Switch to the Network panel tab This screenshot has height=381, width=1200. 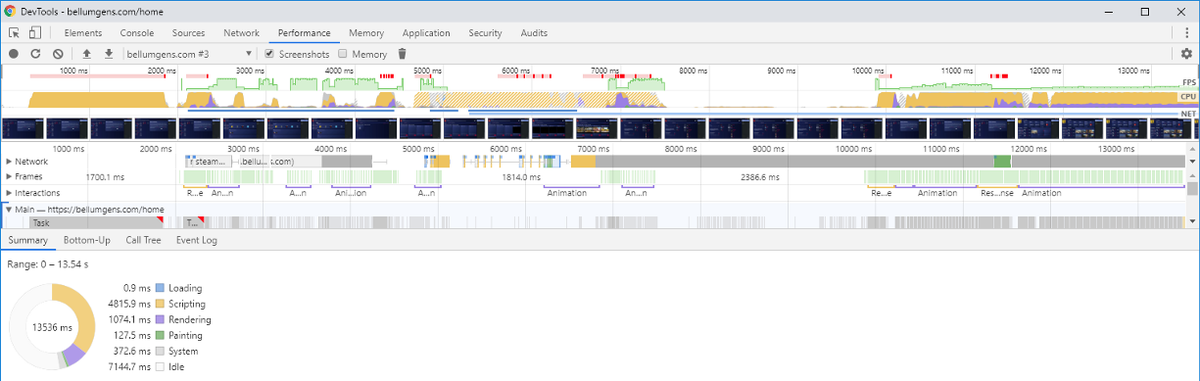click(x=241, y=33)
